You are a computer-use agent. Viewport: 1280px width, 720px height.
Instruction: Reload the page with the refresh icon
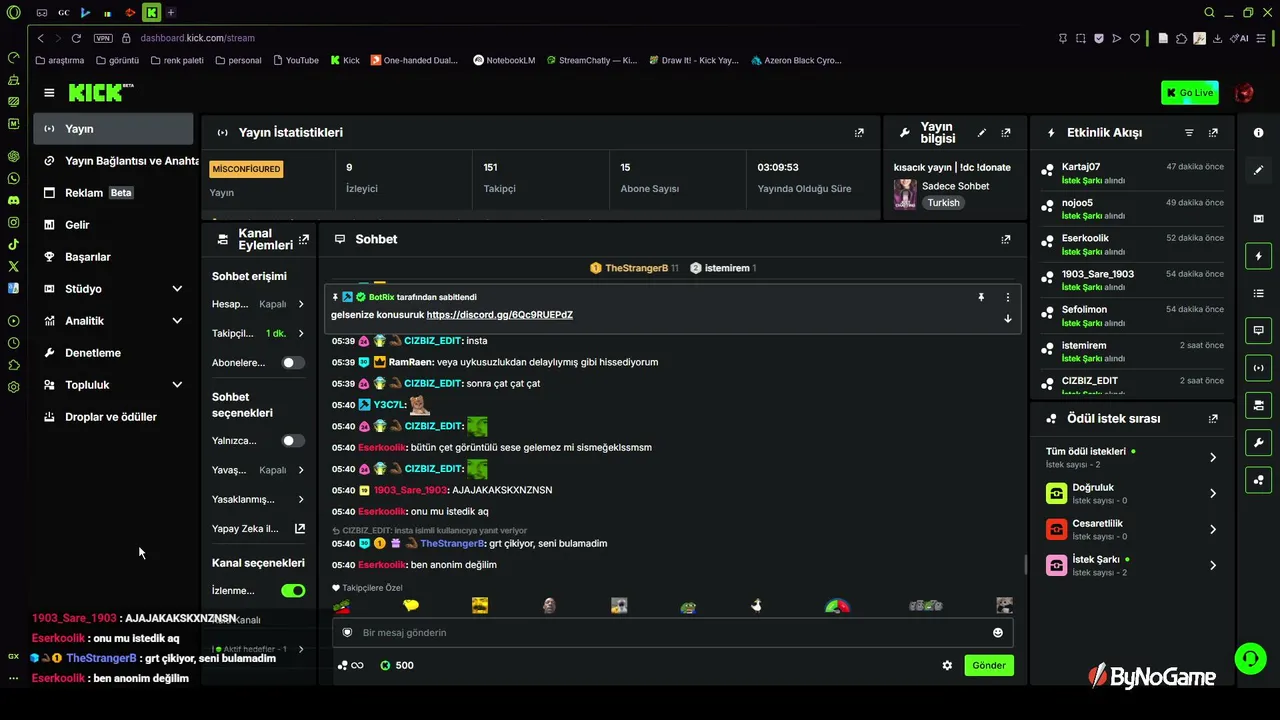(76, 38)
